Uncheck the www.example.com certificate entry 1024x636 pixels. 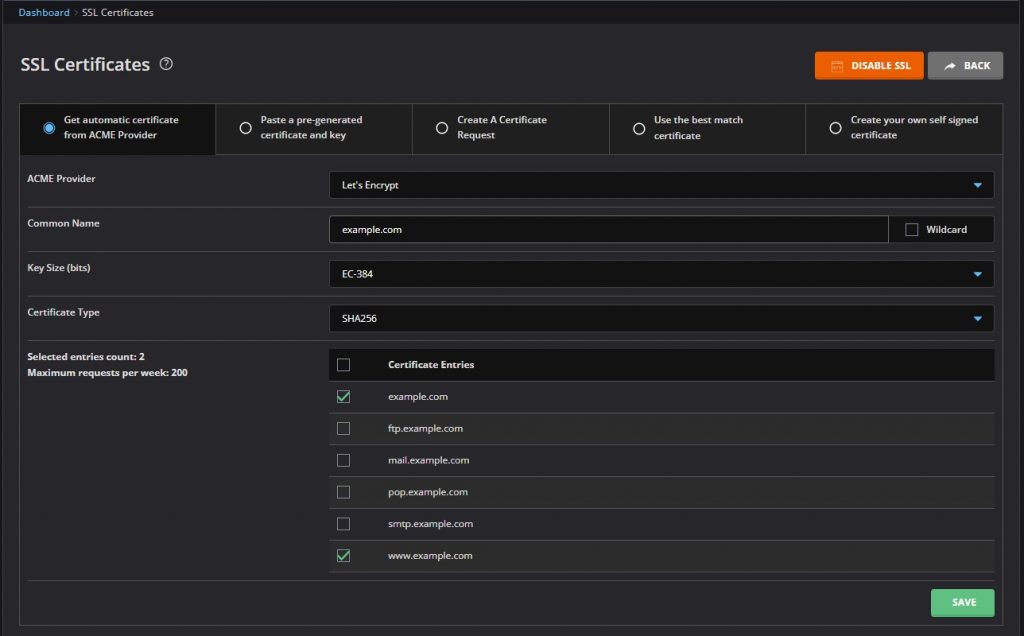click(344, 555)
